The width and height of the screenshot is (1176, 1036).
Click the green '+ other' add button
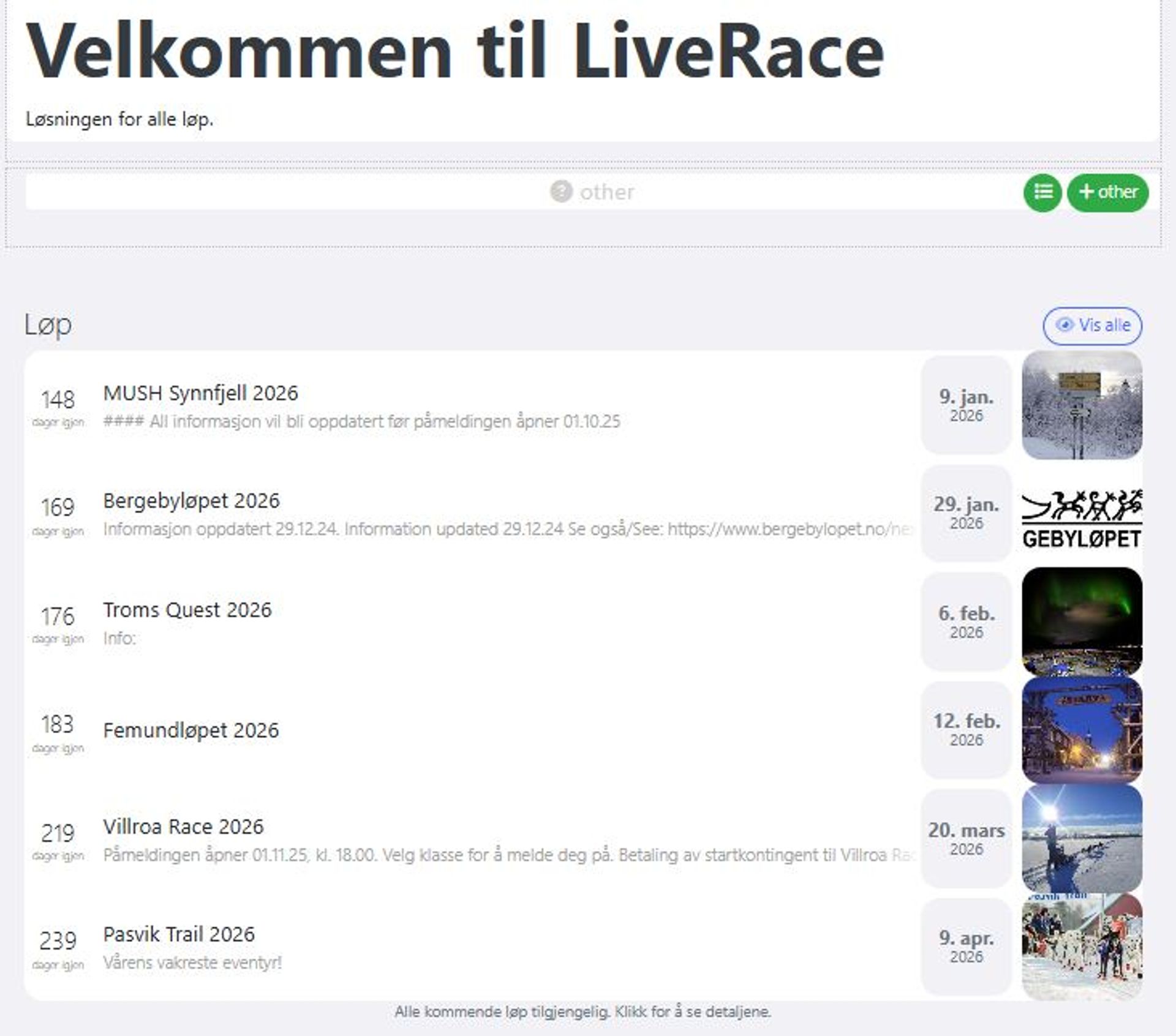(1107, 192)
